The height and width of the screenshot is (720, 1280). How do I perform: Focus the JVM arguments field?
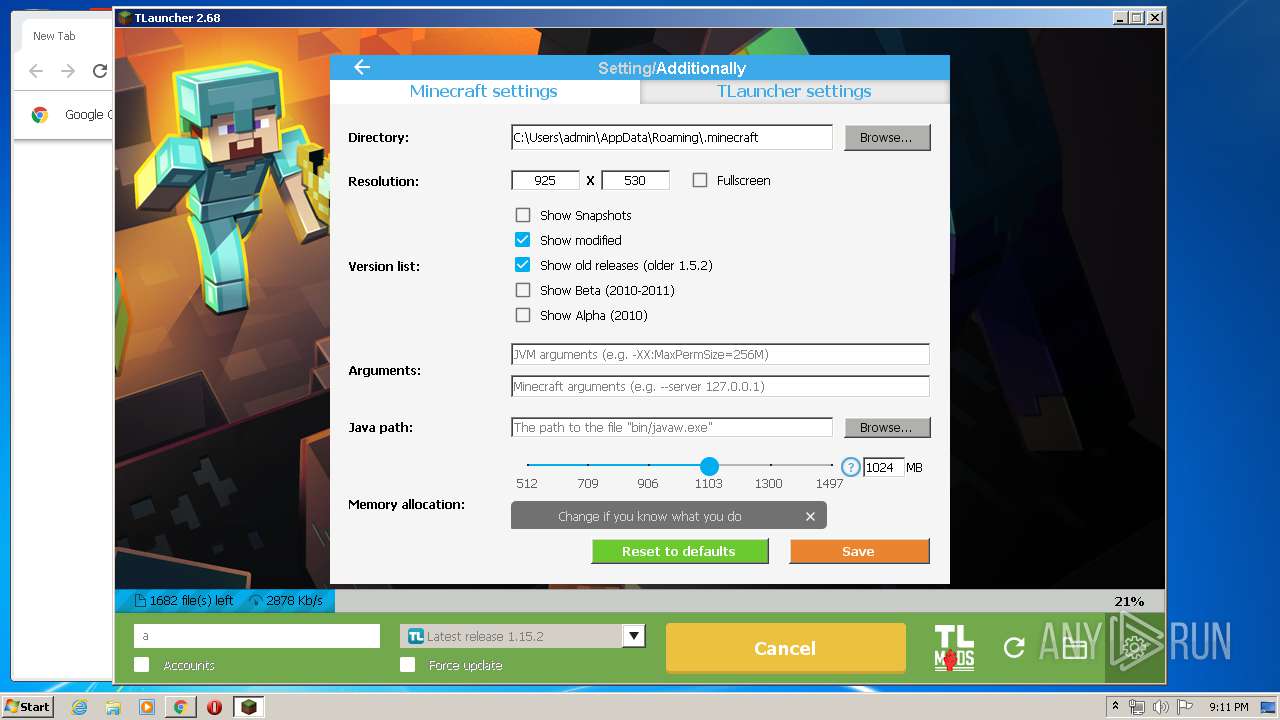720,354
